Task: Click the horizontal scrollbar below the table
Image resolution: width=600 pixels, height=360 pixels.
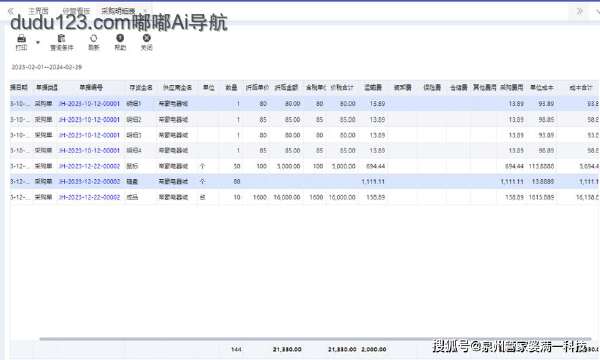Action: pyautogui.click(x=316, y=339)
